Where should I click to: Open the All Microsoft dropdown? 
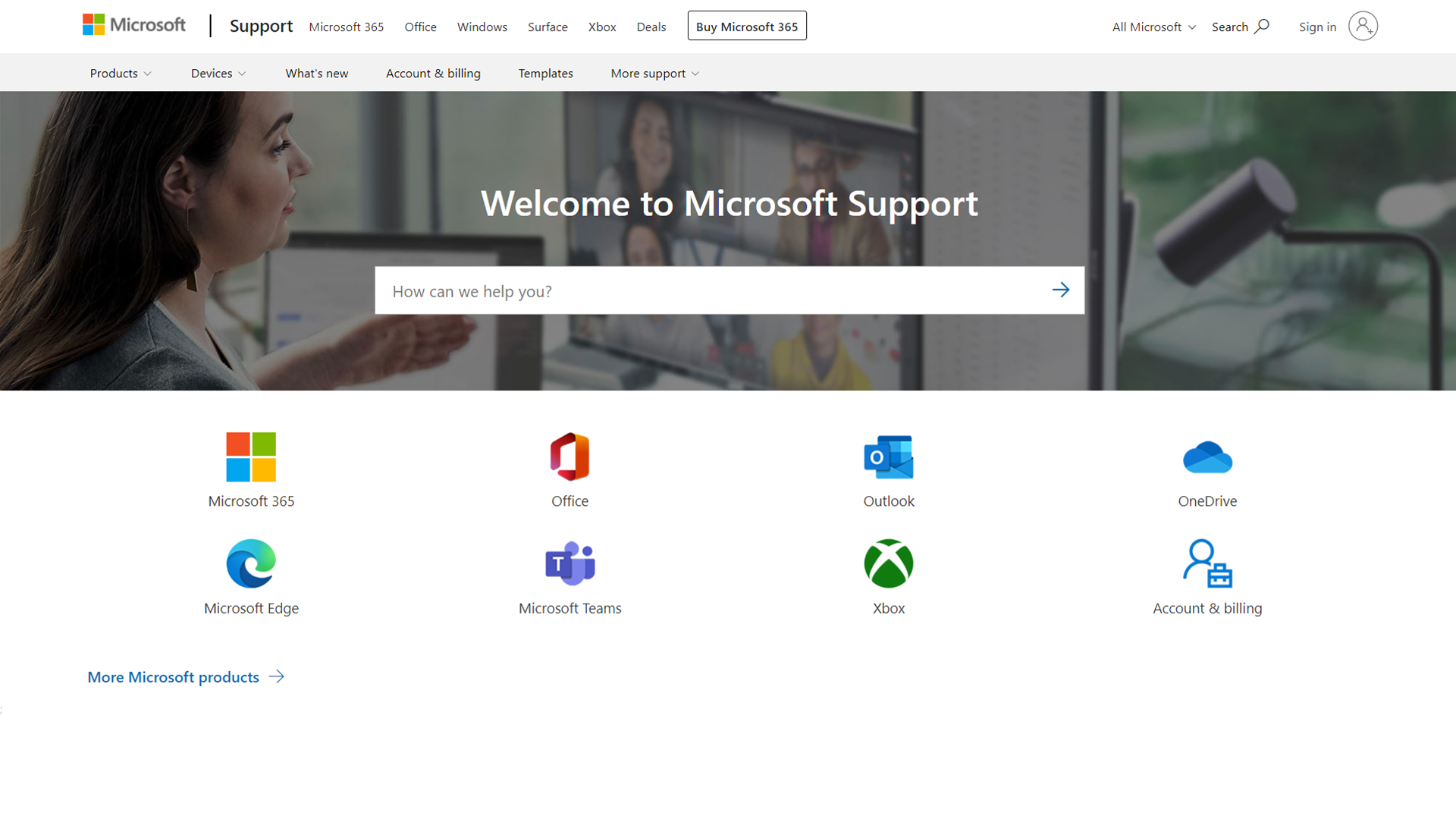[1153, 27]
